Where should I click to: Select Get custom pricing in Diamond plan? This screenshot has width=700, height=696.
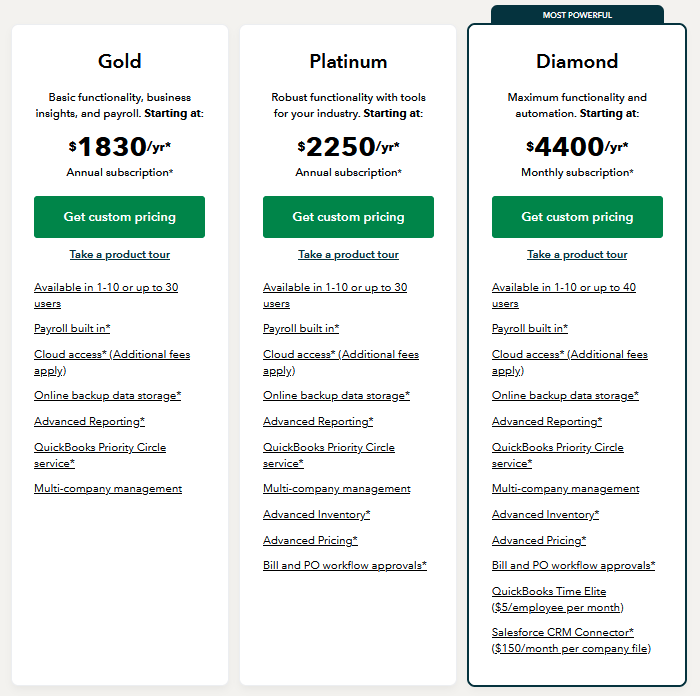577,217
